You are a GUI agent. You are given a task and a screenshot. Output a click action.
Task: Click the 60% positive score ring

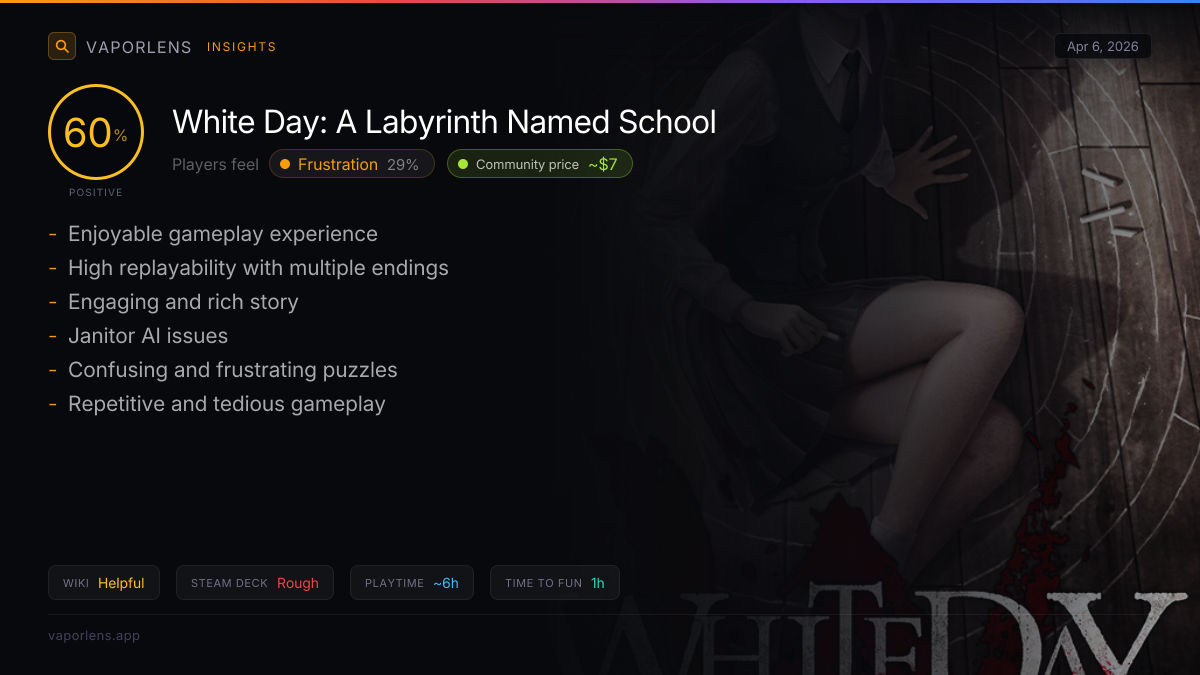[x=96, y=132]
